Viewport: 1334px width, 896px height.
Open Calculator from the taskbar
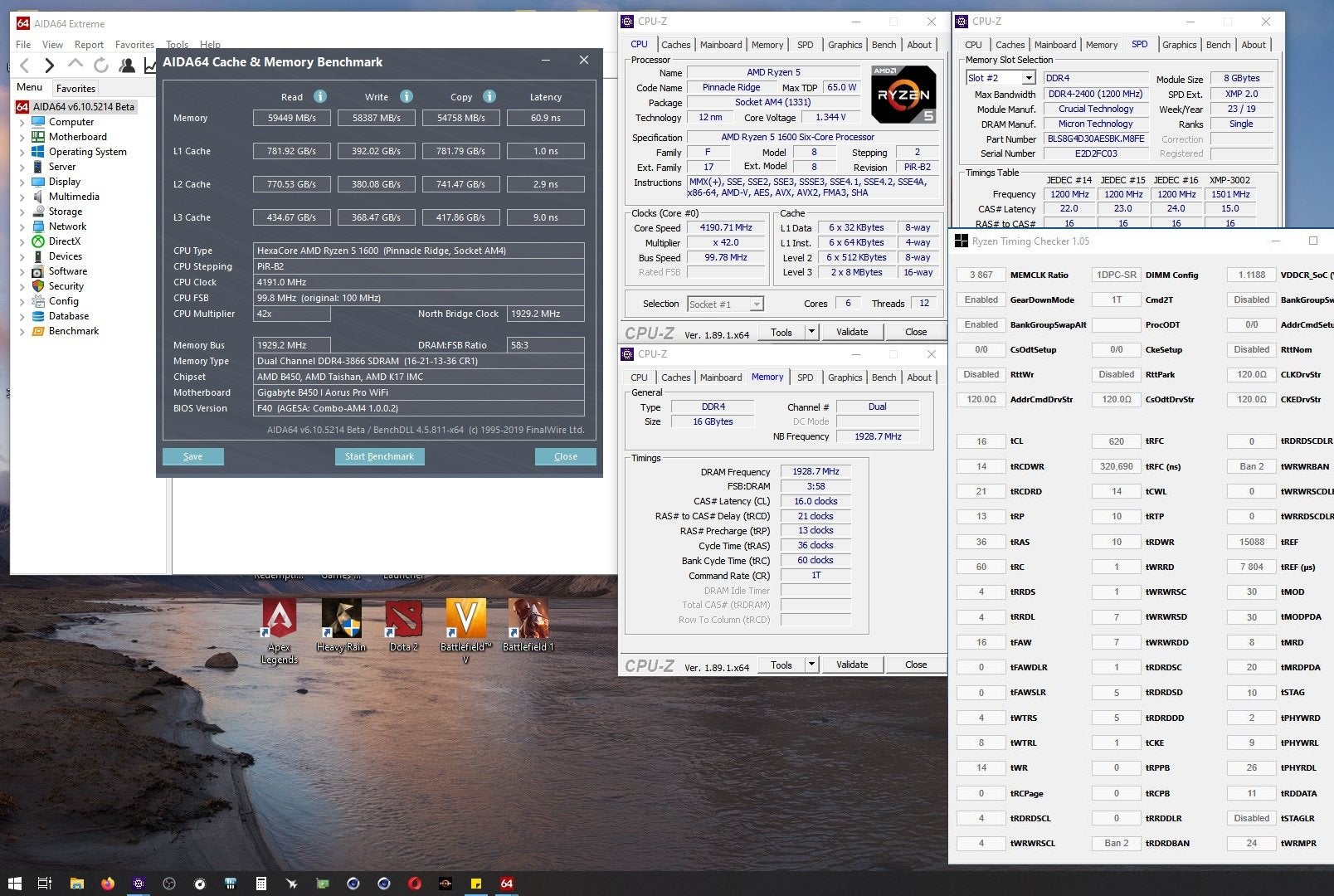click(x=260, y=884)
